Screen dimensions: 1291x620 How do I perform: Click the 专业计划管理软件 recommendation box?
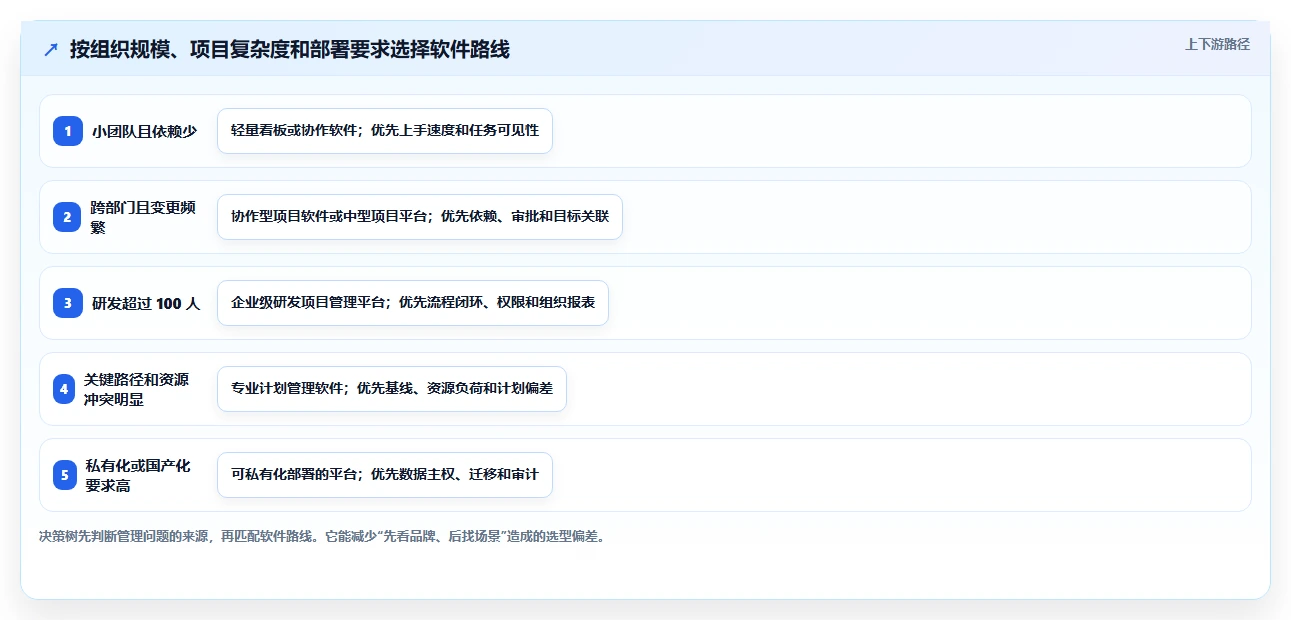click(x=392, y=389)
